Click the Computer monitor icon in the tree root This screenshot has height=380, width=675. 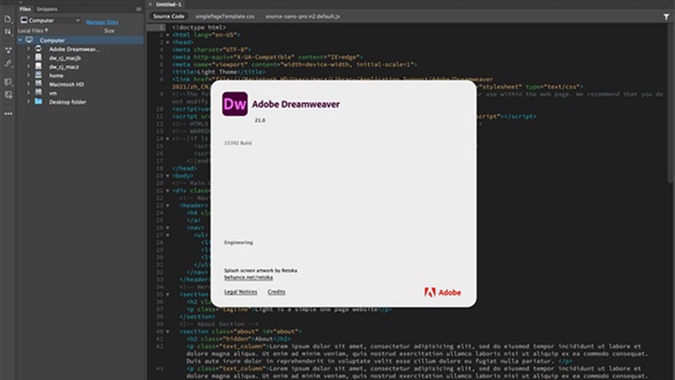(29, 40)
